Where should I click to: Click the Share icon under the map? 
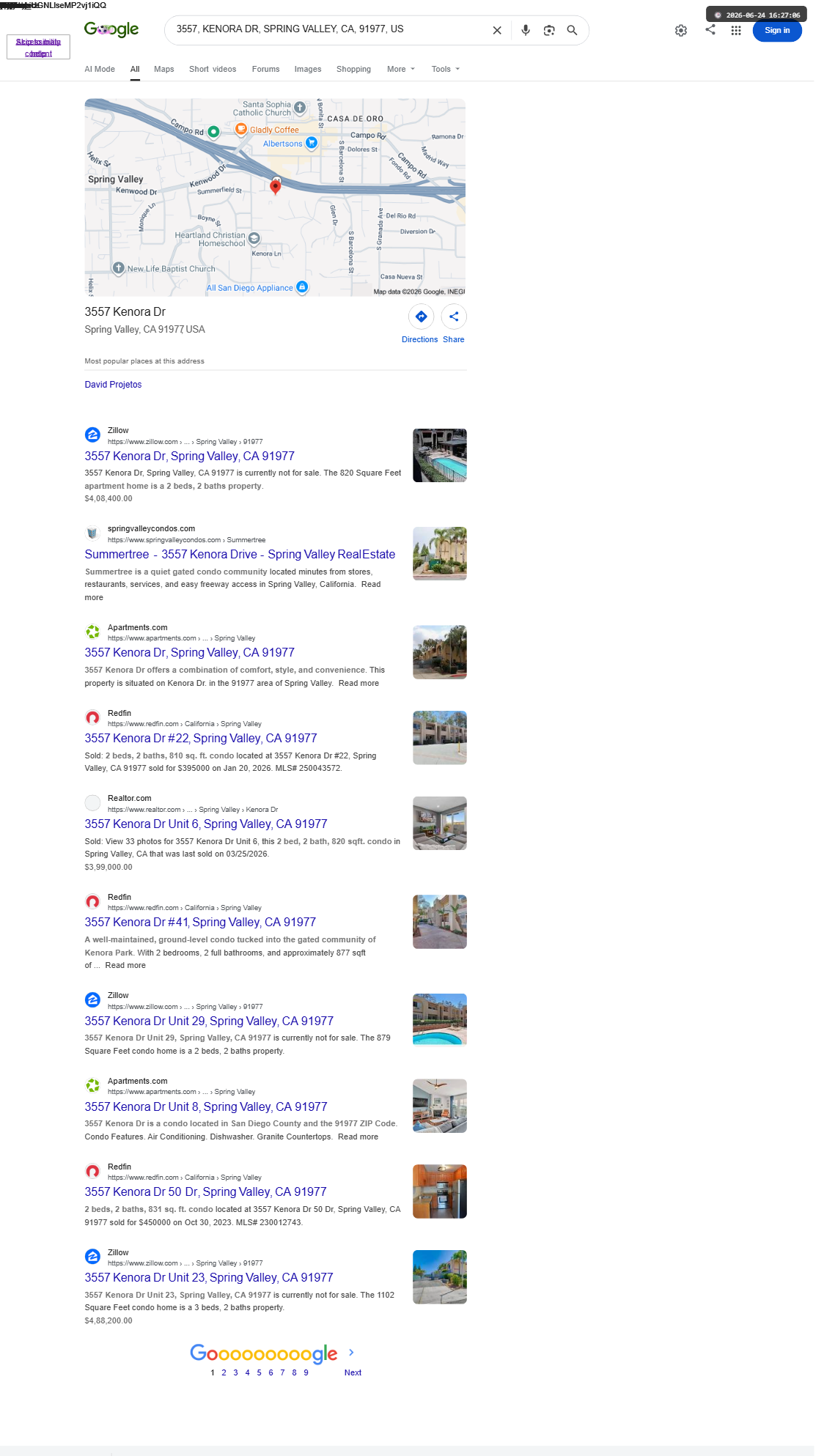454,317
